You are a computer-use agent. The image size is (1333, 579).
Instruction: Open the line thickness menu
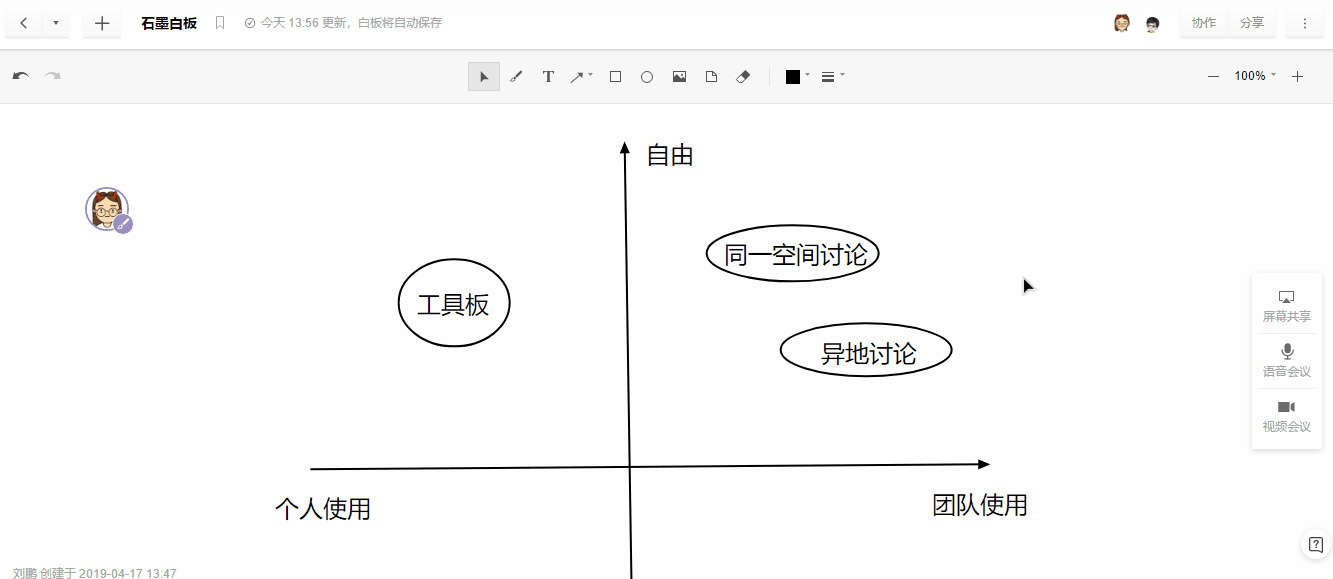point(828,77)
